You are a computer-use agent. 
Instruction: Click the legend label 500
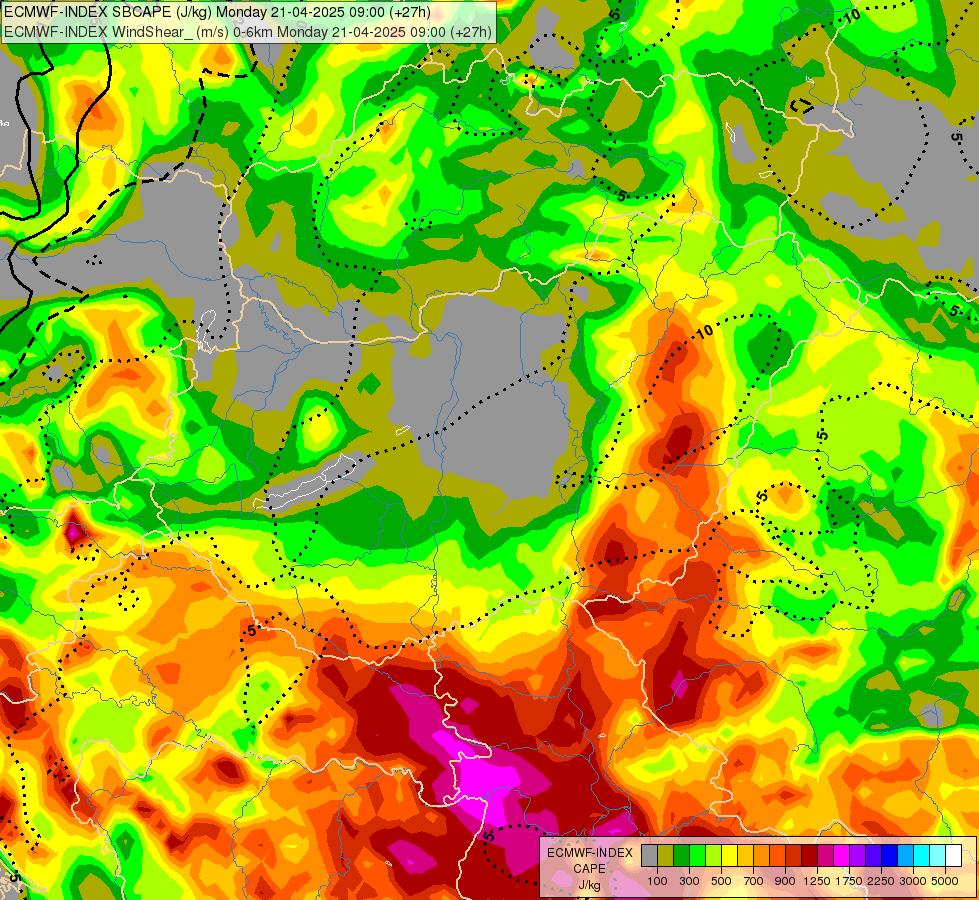721,881
